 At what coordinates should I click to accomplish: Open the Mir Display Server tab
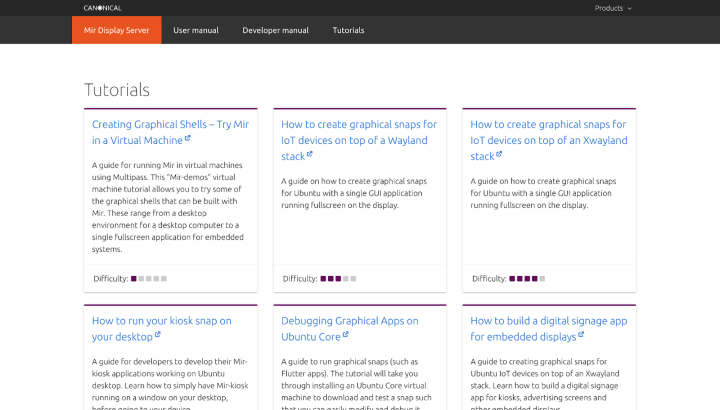click(x=117, y=30)
